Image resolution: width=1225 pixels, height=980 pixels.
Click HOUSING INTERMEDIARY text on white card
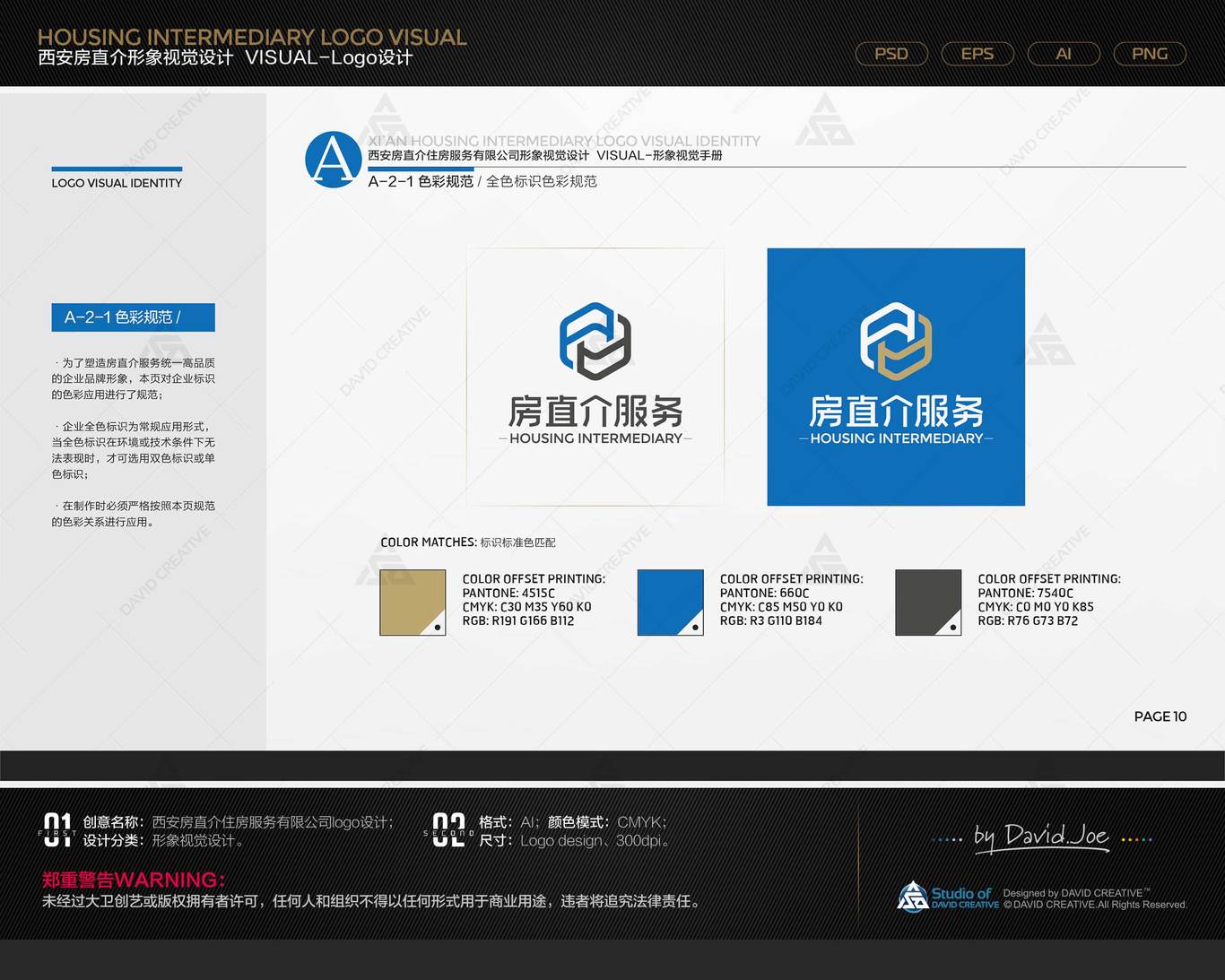pos(595,438)
